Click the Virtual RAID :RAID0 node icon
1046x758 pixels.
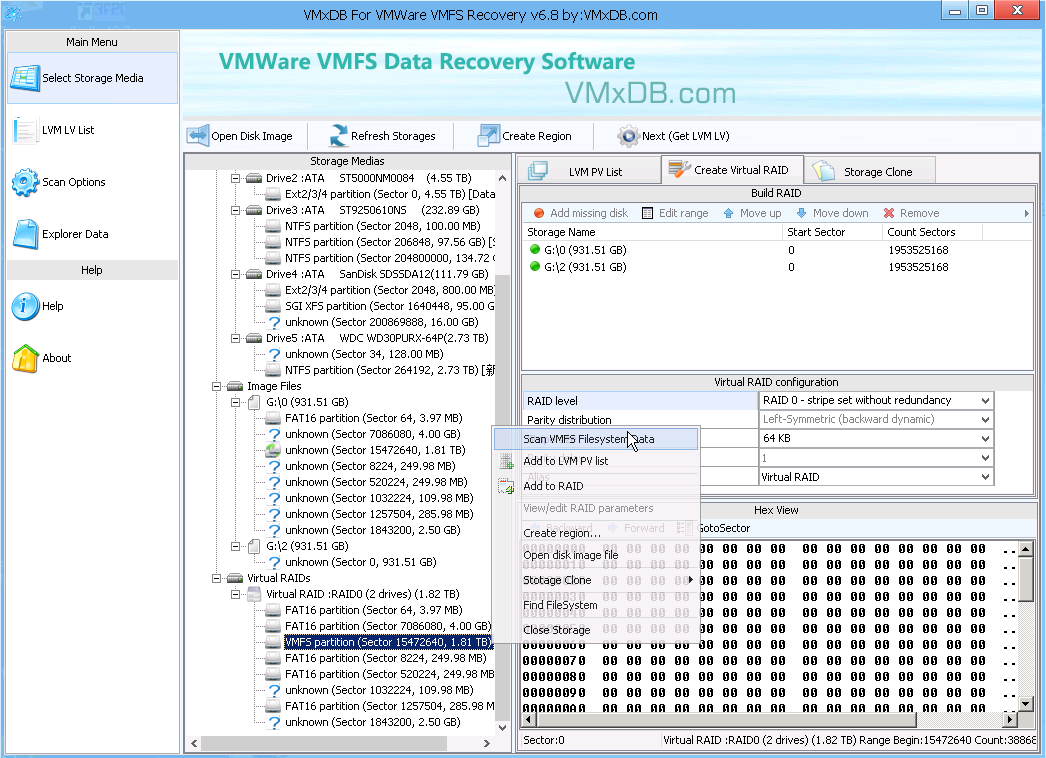click(x=253, y=595)
